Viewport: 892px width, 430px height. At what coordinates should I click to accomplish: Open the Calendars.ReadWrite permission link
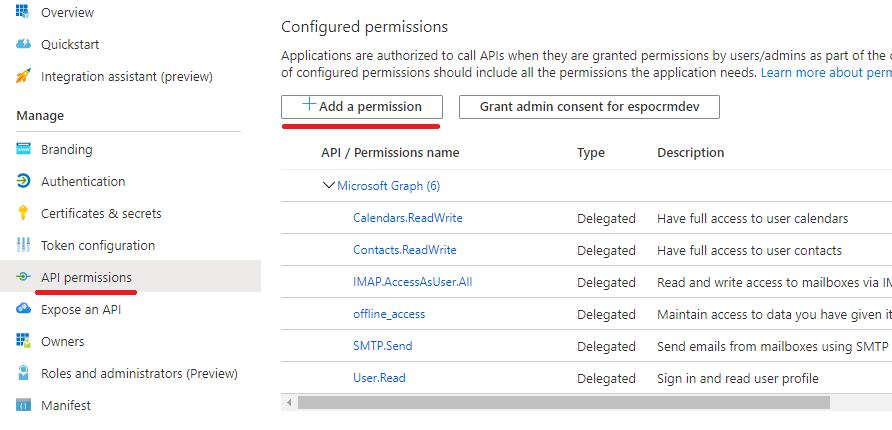407,218
